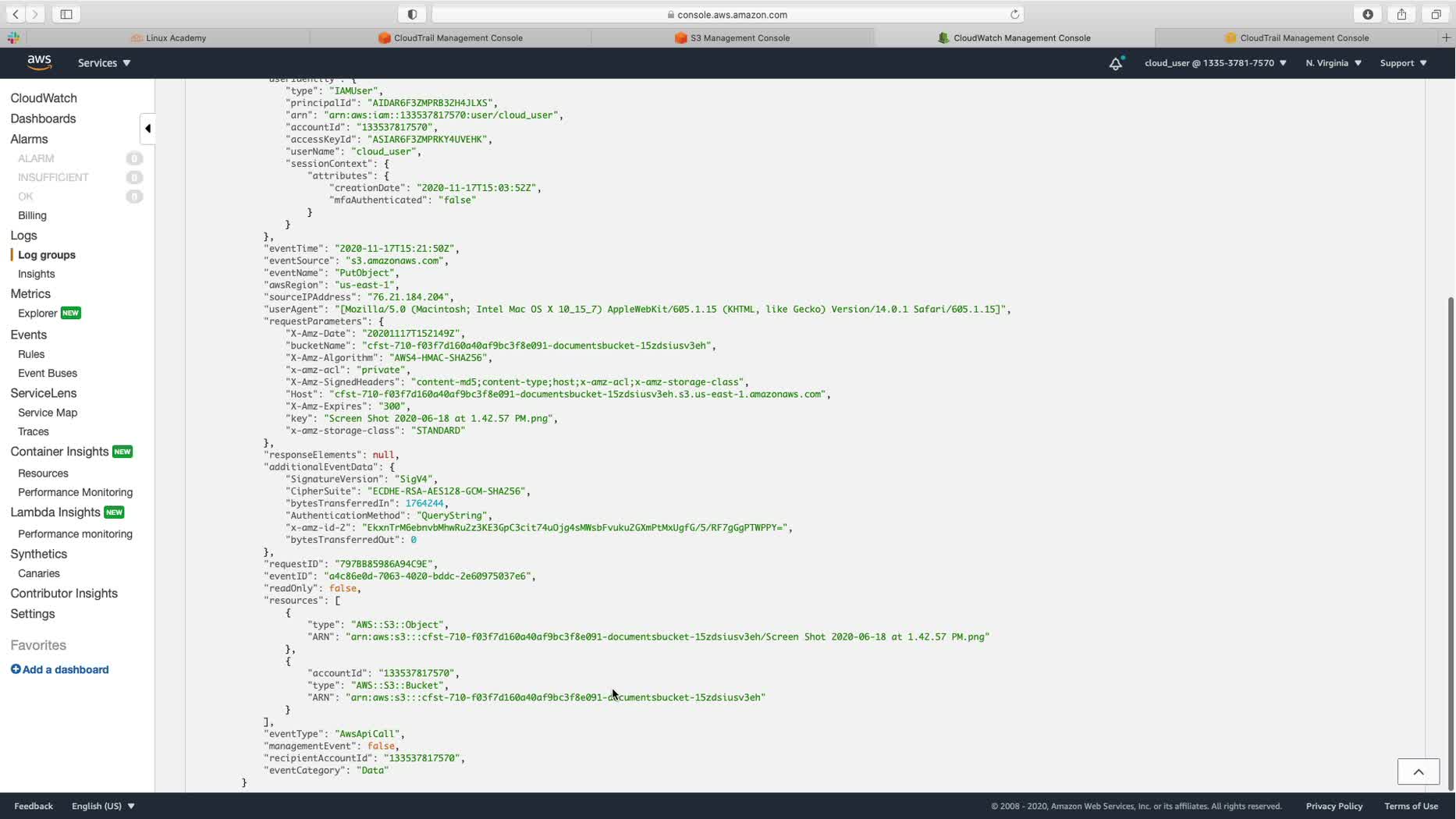Image resolution: width=1456 pixels, height=819 pixels.
Task: Open the Billing alarms link
Action: point(32,215)
